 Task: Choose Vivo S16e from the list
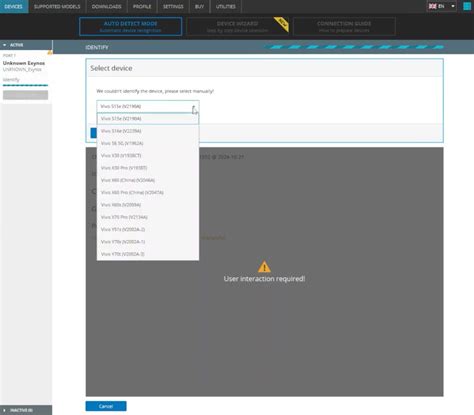148,131
